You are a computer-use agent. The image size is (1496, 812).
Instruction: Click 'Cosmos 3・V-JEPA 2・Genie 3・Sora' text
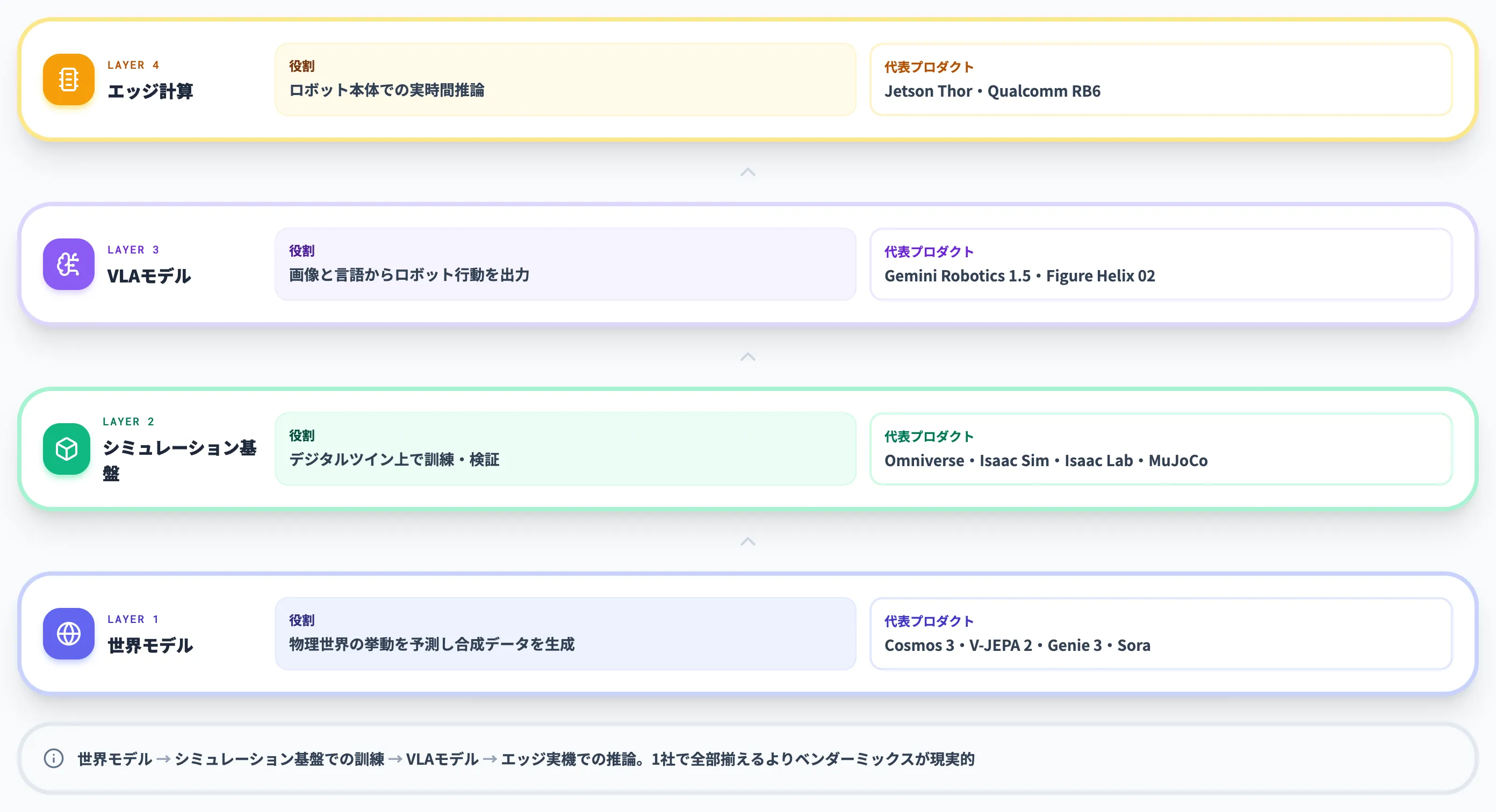click(1017, 645)
